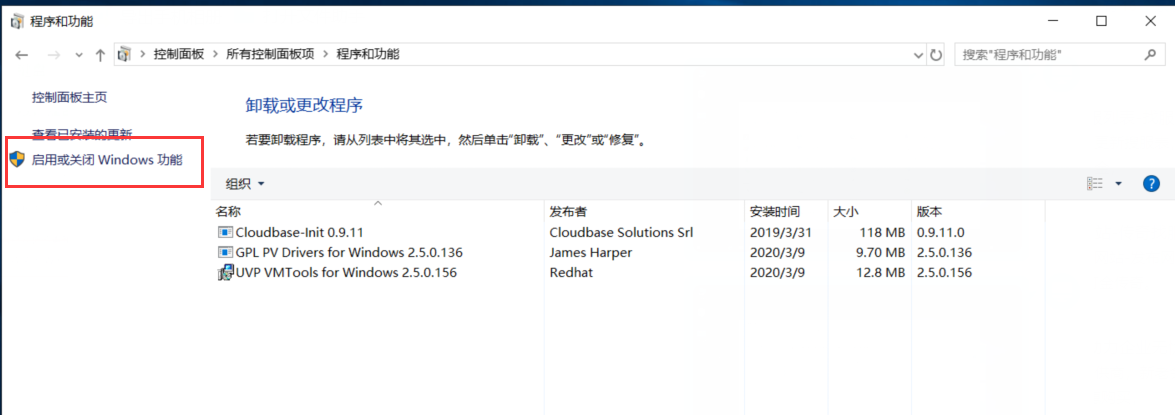Screen dimensions: 1175x415
Task: Click version 0.9.11.0
Action: click(941, 232)
